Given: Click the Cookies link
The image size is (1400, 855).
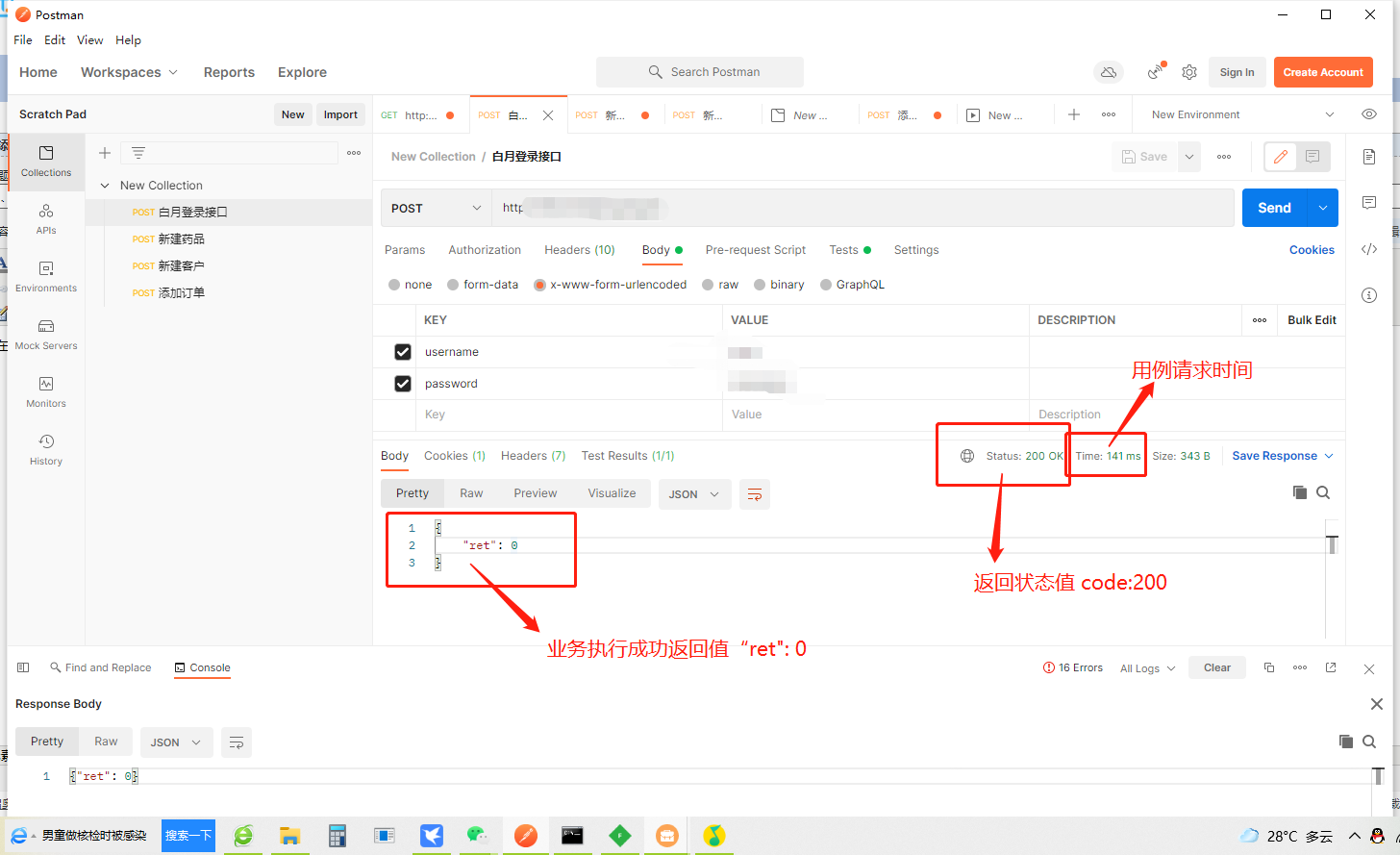Looking at the screenshot, I should (x=1312, y=250).
